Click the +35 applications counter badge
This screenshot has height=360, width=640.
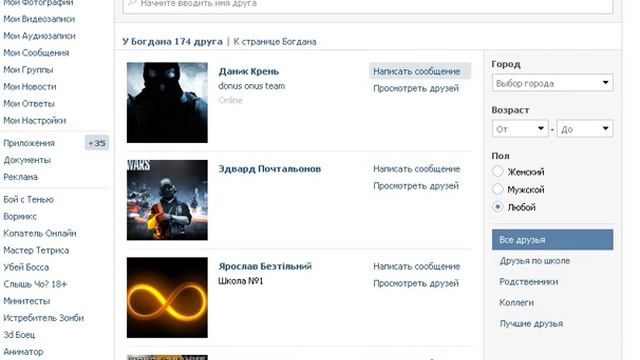click(x=97, y=143)
